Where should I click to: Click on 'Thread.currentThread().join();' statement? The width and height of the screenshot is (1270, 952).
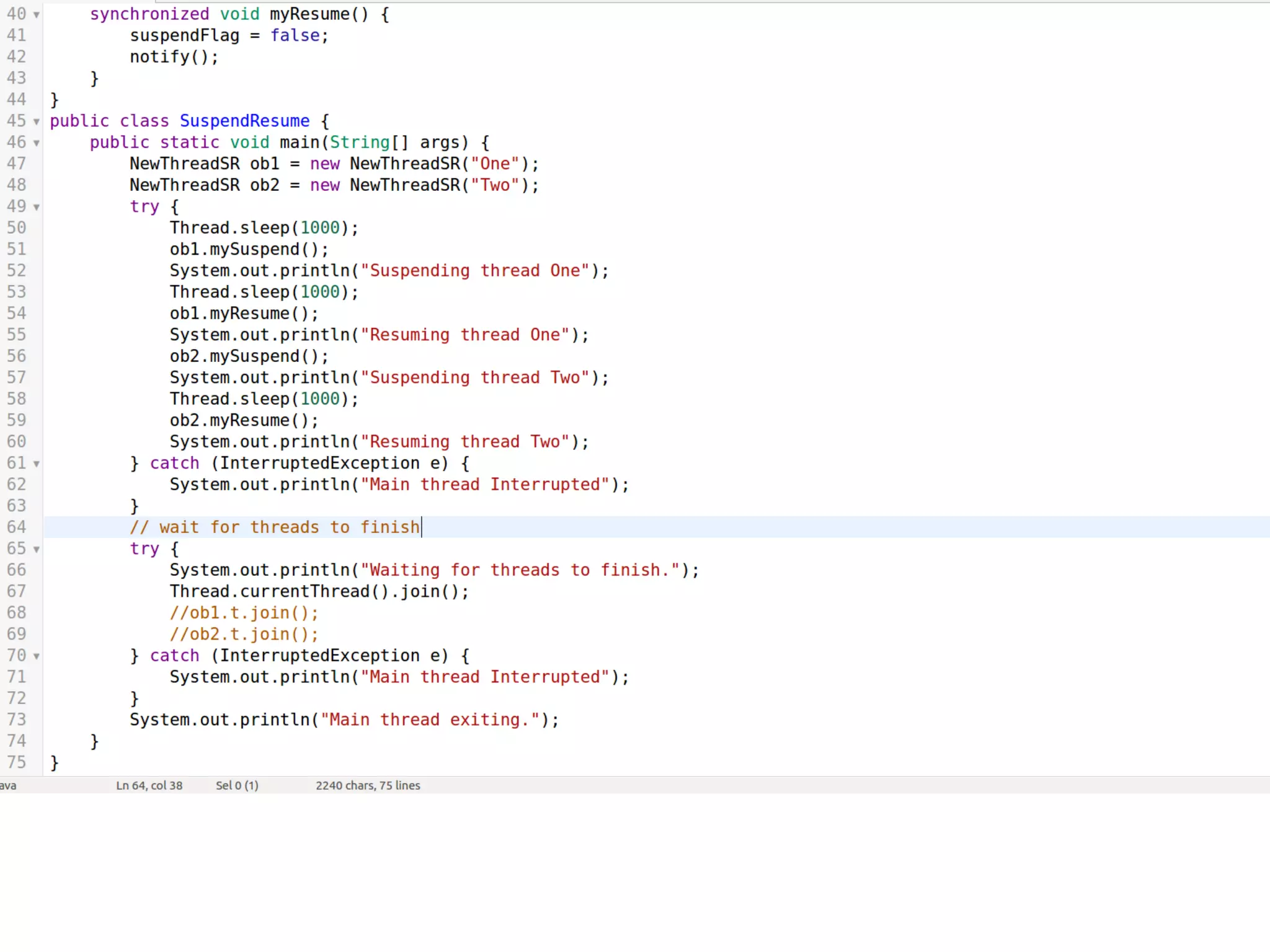pos(319,591)
